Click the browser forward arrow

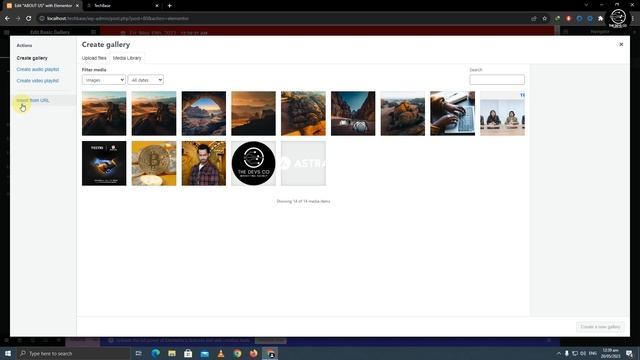(18, 18)
